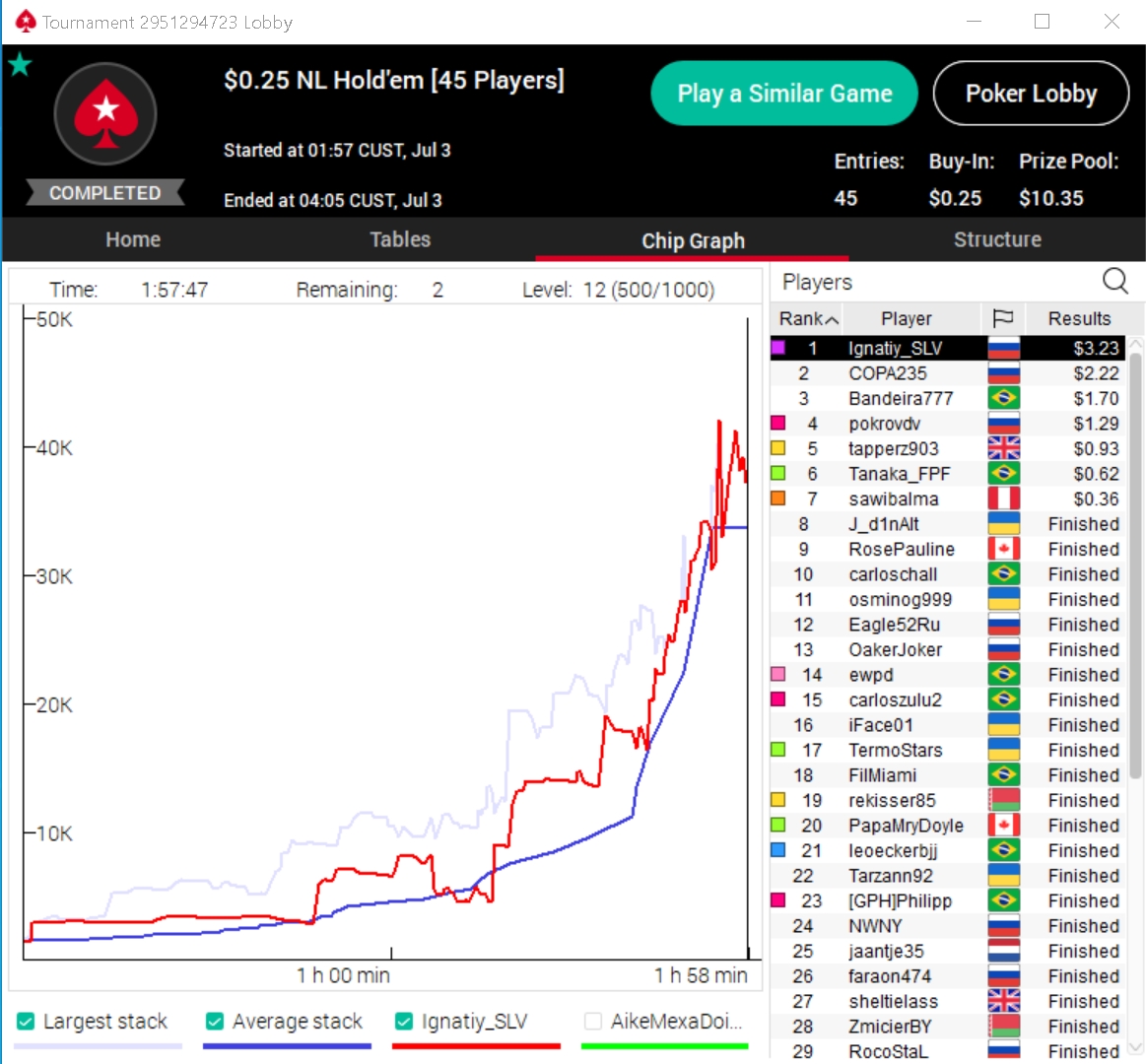
Task: Click the Russian flag beside COPA235
Action: click(x=1003, y=373)
